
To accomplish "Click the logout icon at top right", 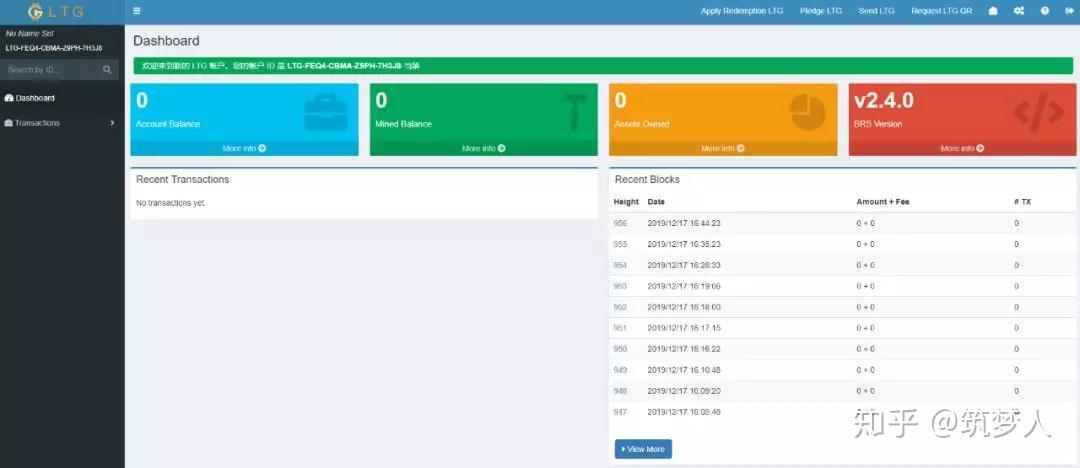I will coord(1068,11).
